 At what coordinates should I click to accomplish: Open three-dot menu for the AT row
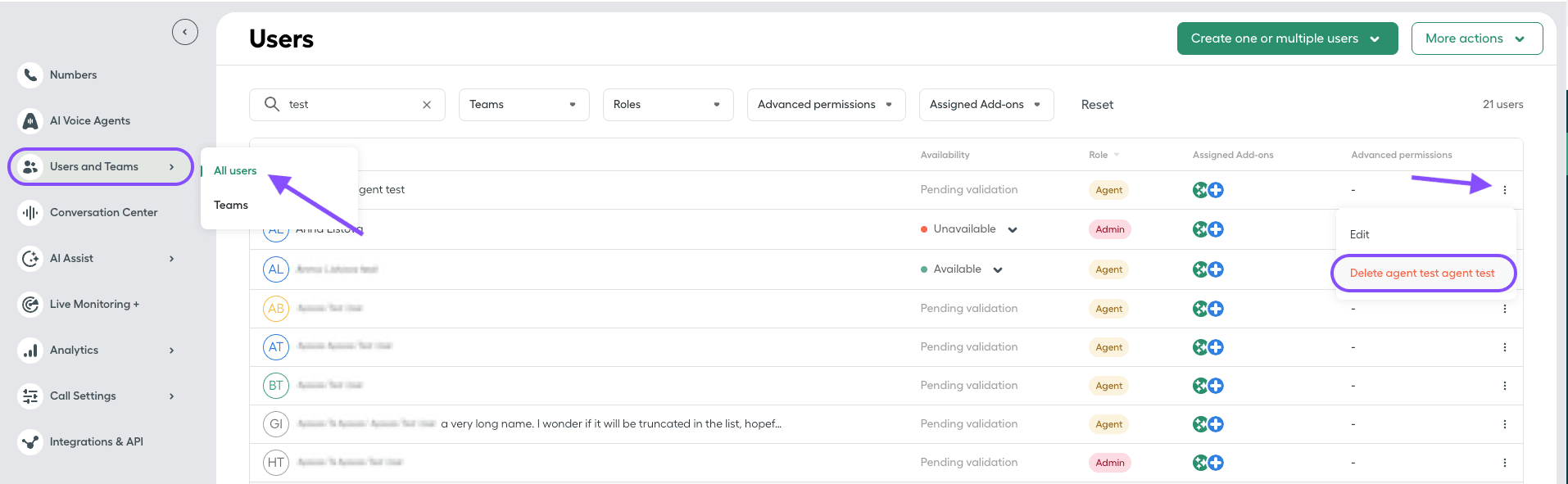pyautogui.click(x=1505, y=347)
